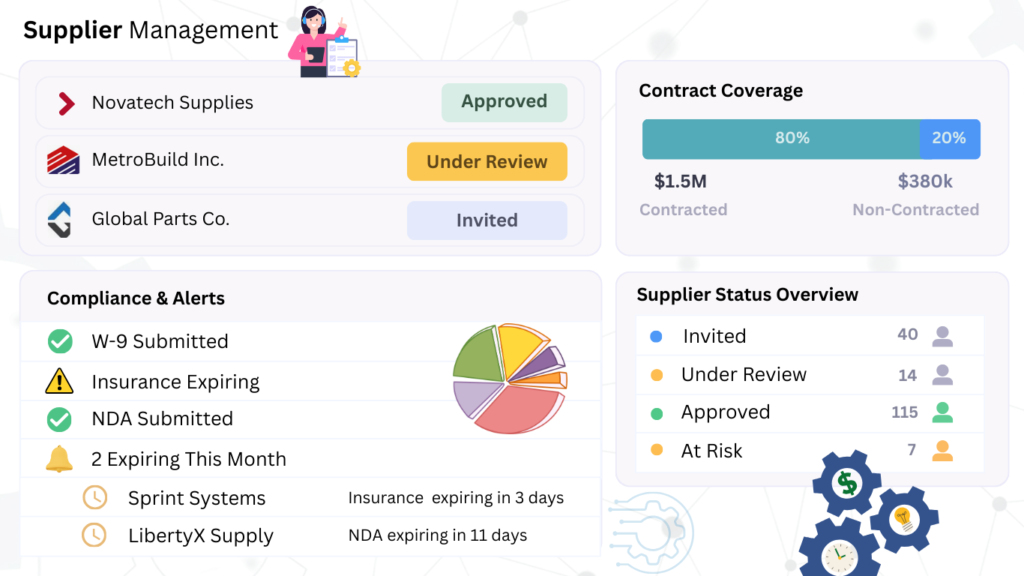Click the orange person icon for At Risk
Viewport: 1024px width, 576px height.
[x=941, y=451]
